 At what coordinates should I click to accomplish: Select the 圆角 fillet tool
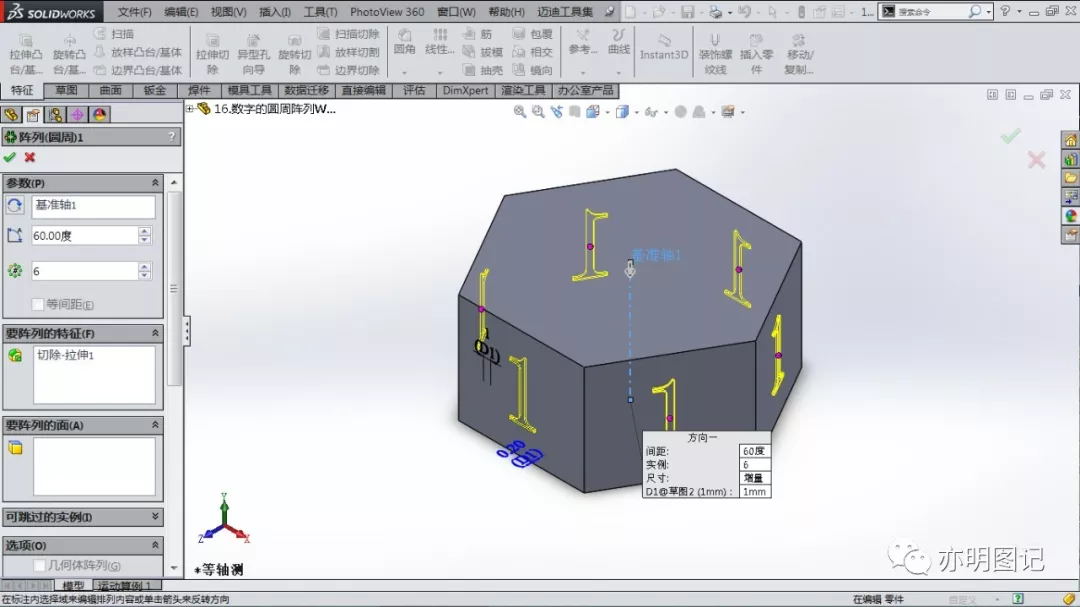click(404, 41)
